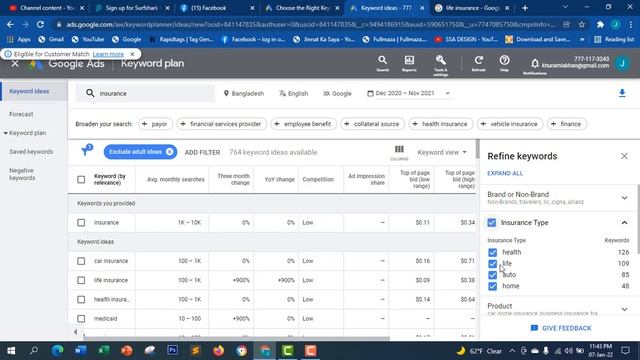Sort by Avg. monthly searches column header
The width and height of the screenshot is (640, 360).
(x=176, y=179)
